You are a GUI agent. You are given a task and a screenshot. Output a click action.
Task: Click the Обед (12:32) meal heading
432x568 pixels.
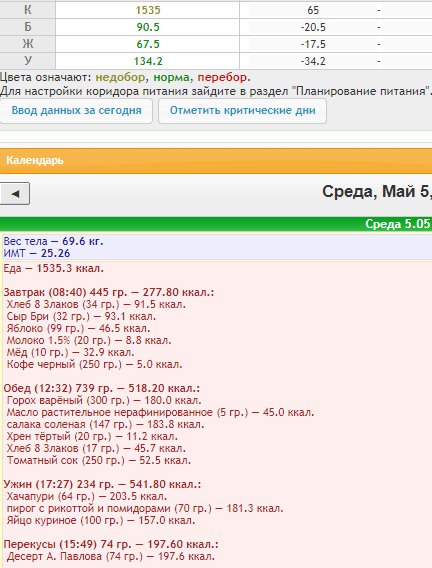(x=102, y=388)
